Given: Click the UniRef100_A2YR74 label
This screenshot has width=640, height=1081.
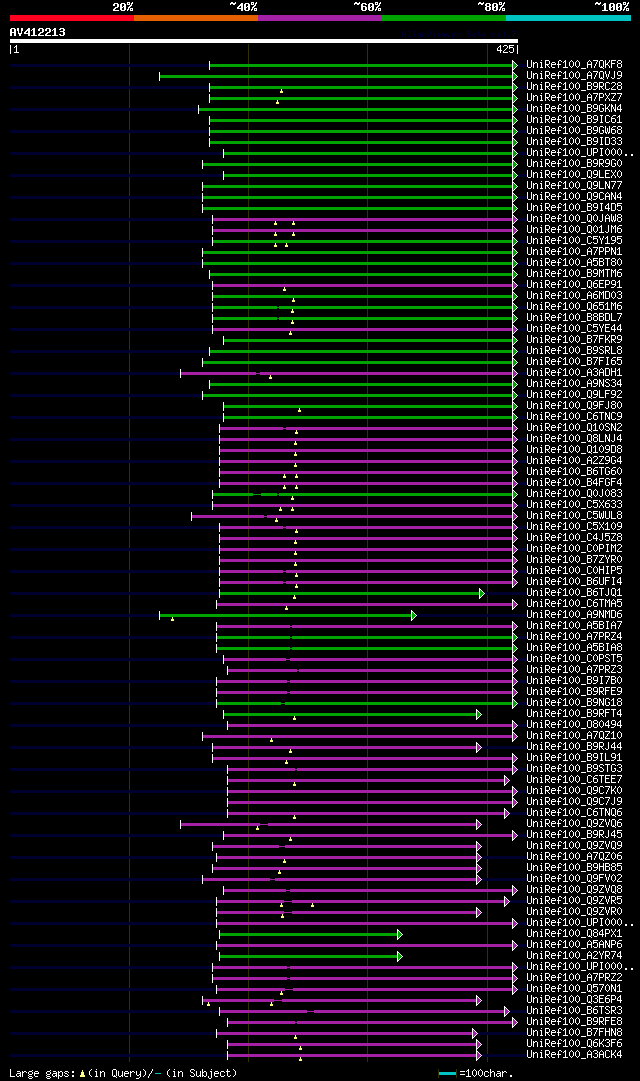Looking at the screenshot, I should 574,956.
